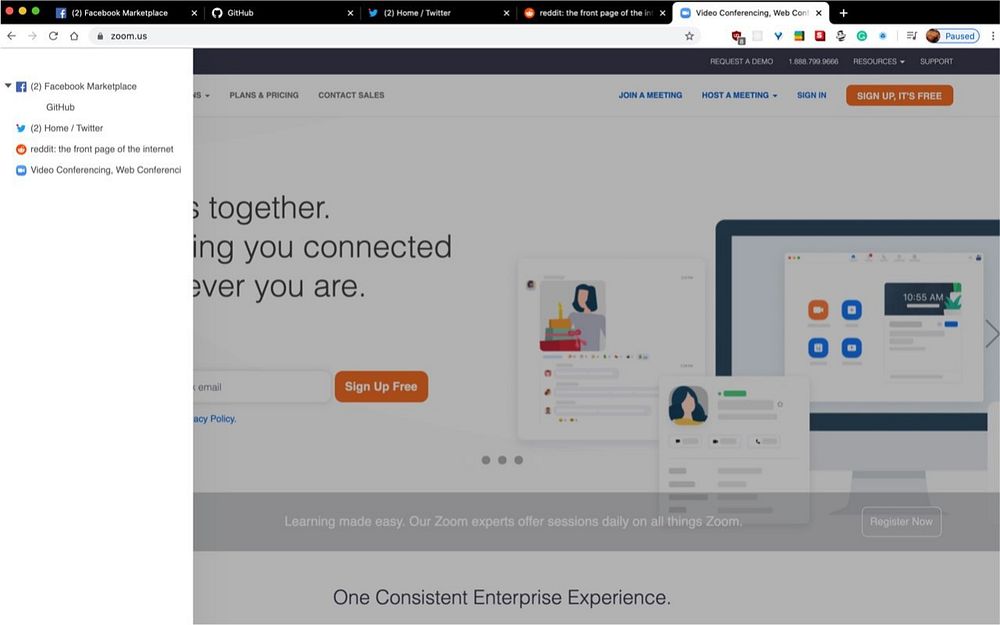Viewport: 1000px width, 625px height.
Task: Open Chrome profile Paused button
Action: pos(952,36)
